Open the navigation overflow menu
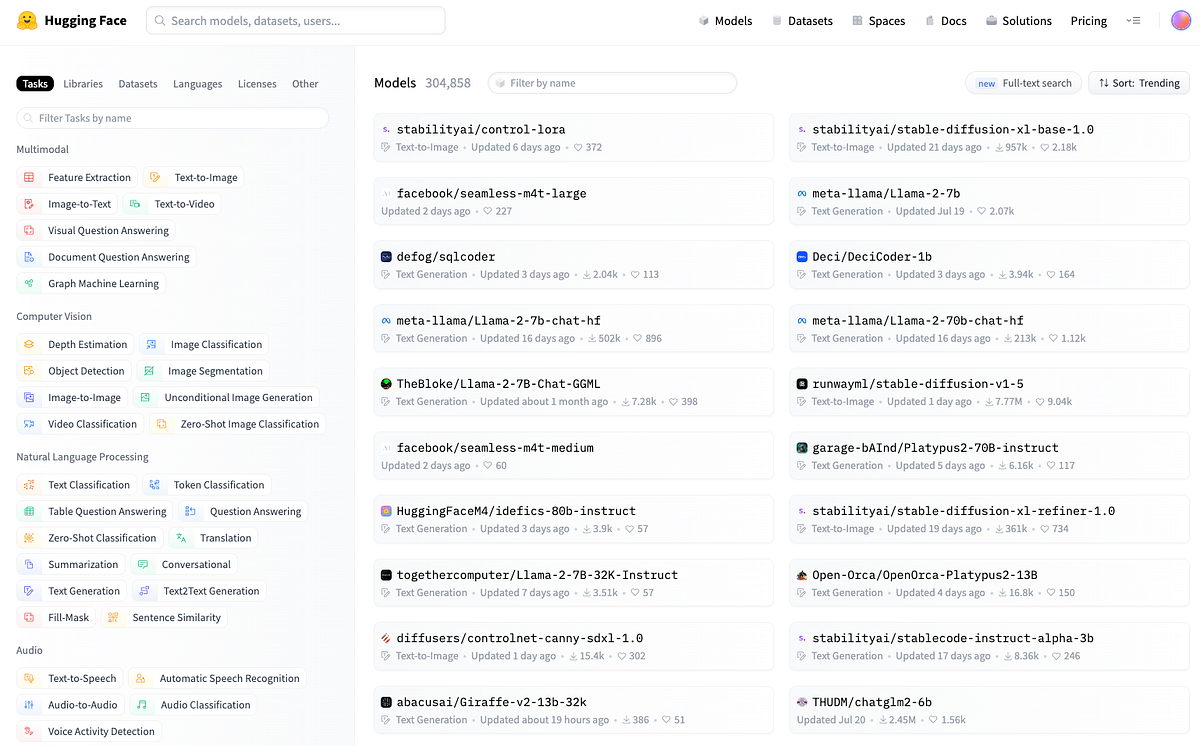The height and width of the screenshot is (746, 1200). coord(1134,20)
